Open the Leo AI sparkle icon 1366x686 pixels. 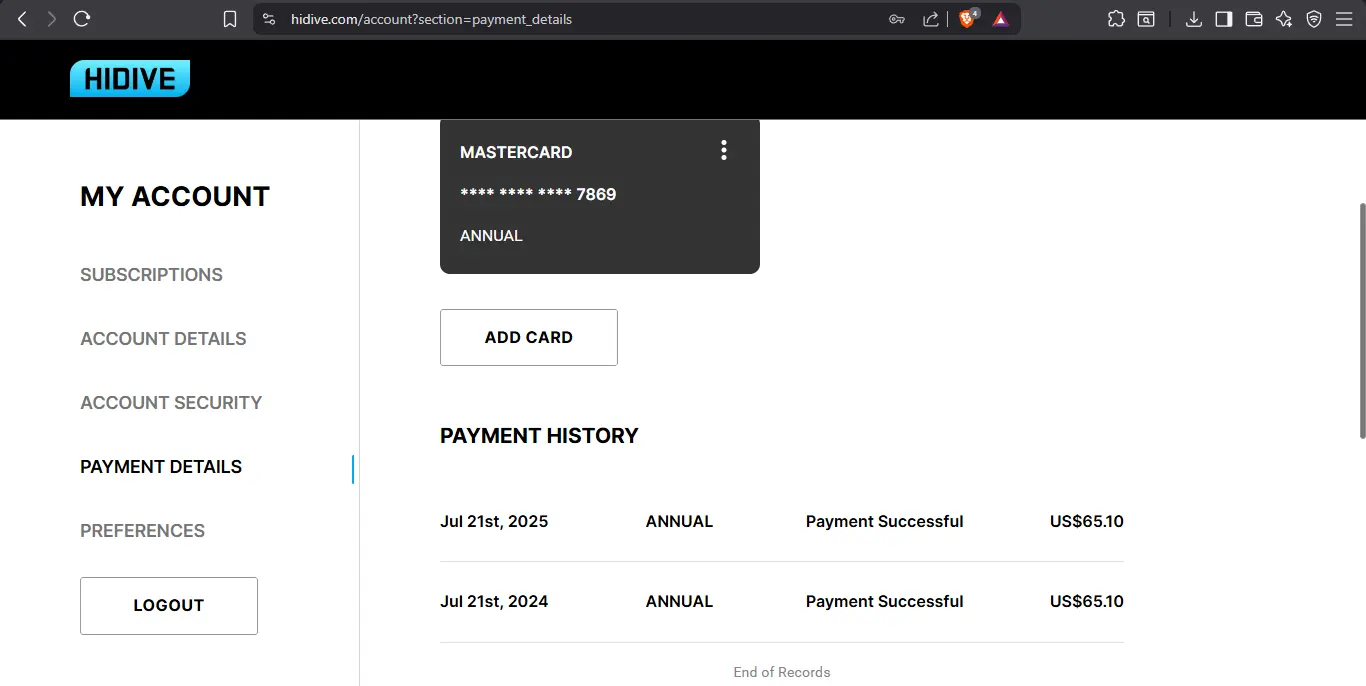tap(1284, 19)
